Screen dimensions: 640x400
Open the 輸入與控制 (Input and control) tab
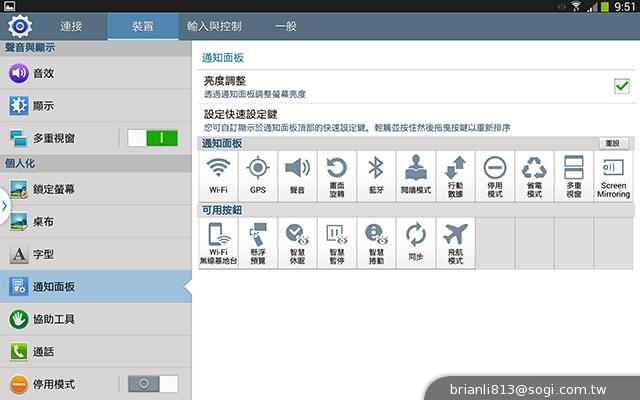(x=214, y=23)
